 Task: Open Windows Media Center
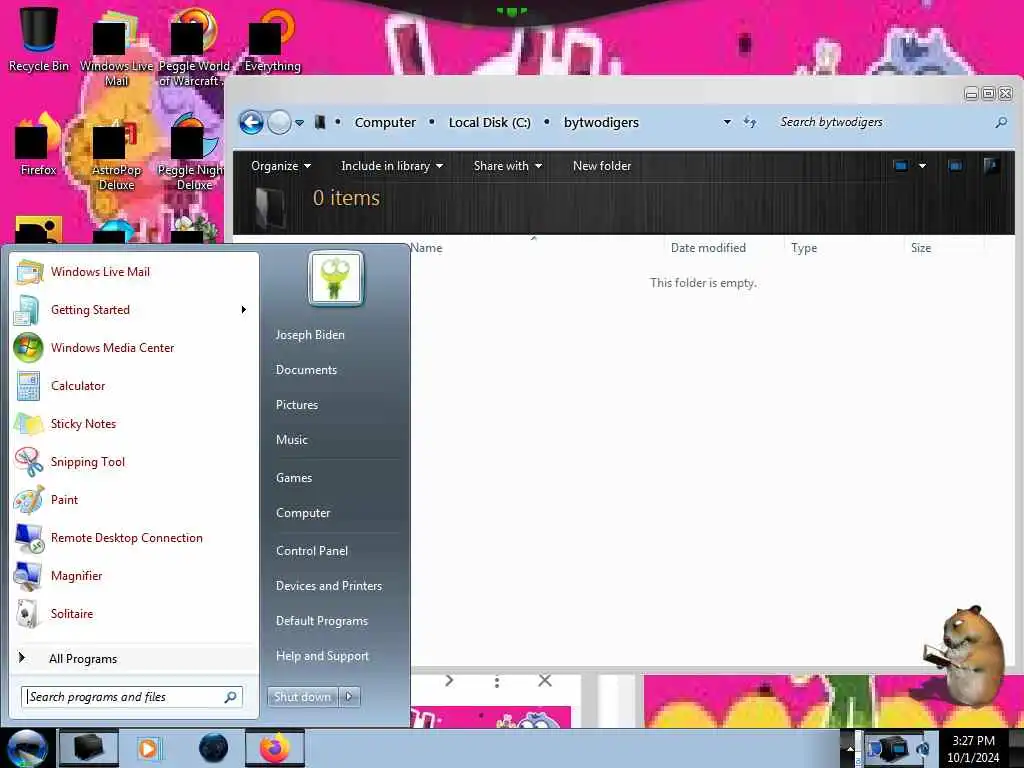[x=134, y=347]
